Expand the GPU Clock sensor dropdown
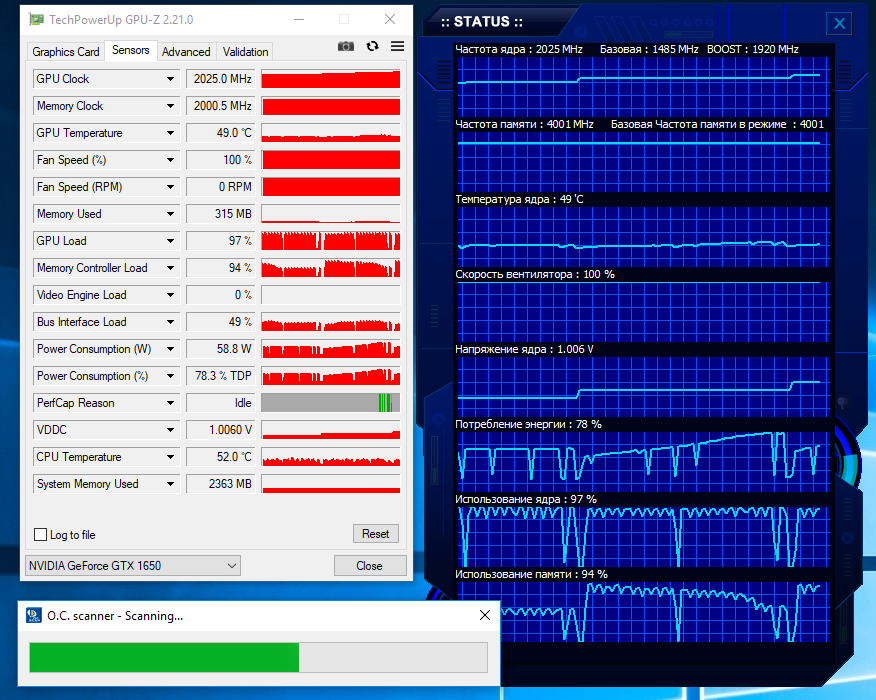 click(x=170, y=79)
